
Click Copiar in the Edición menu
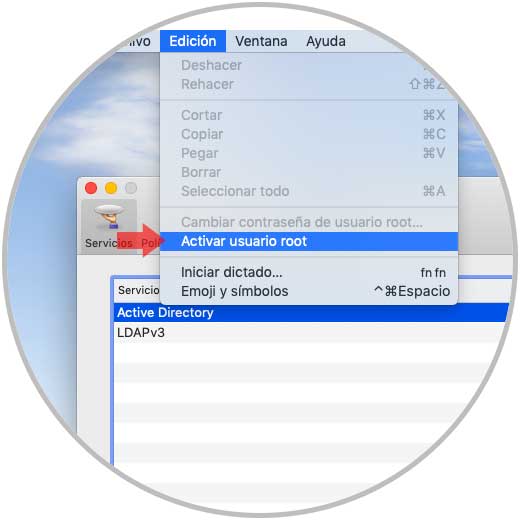pyautogui.click(x=309, y=134)
